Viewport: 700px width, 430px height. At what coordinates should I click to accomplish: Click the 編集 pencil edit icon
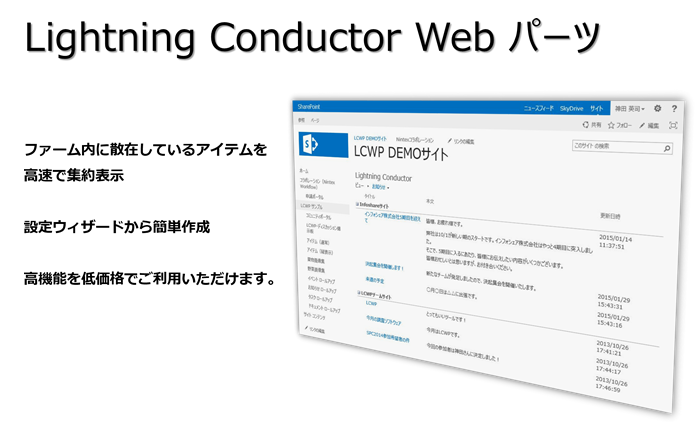coord(643,126)
